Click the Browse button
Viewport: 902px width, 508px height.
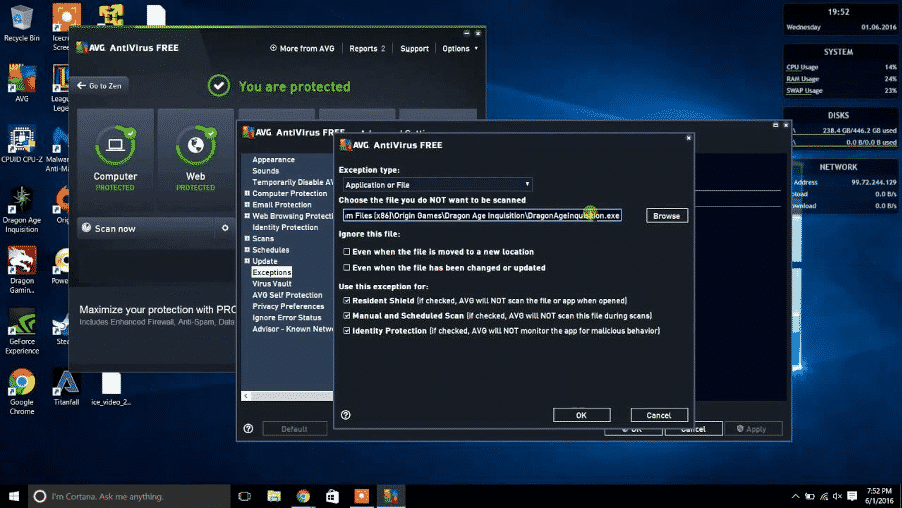[x=666, y=216]
